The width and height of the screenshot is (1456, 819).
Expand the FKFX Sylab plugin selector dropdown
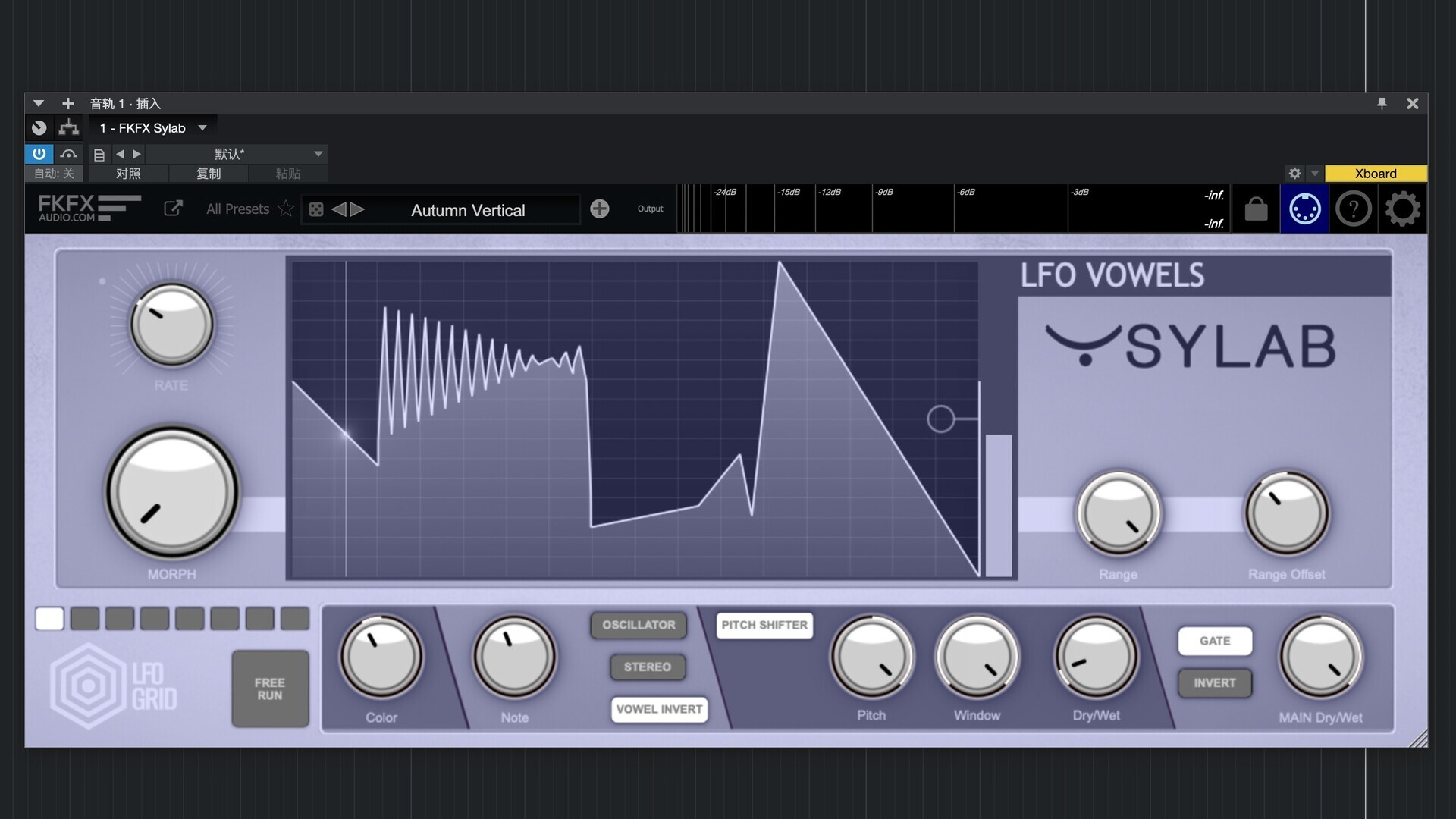pos(202,128)
